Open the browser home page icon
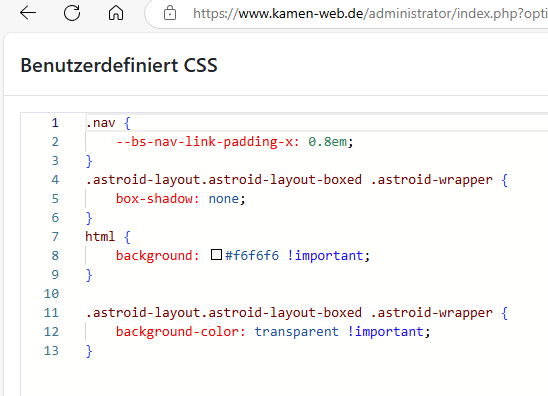Image resolution: width=548 pixels, height=396 pixels. pos(116,13)
